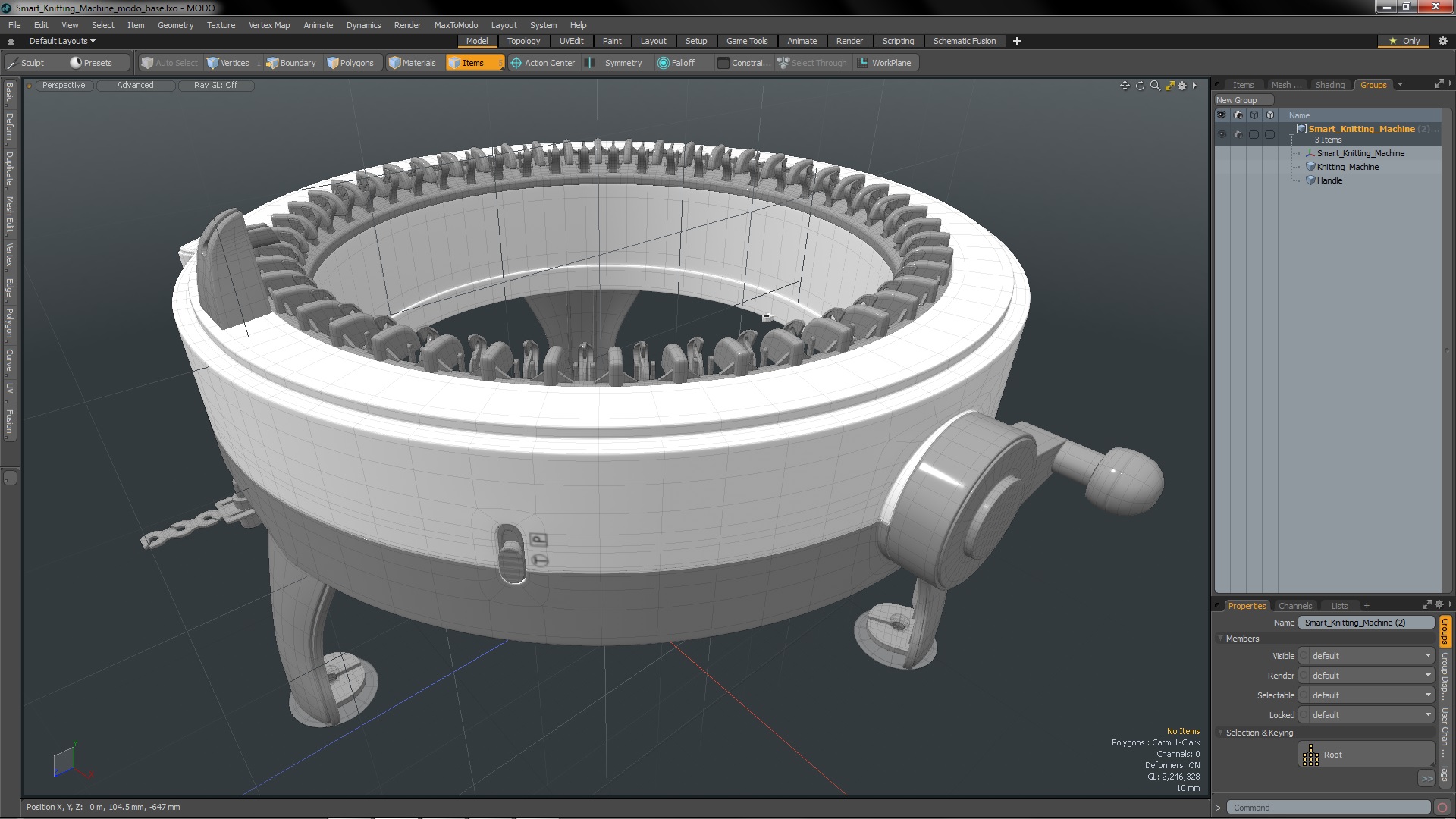The width and height of the screenshot is (1456, 819).
Task: Click the Root keying icon button
Action: (1366, 755)
